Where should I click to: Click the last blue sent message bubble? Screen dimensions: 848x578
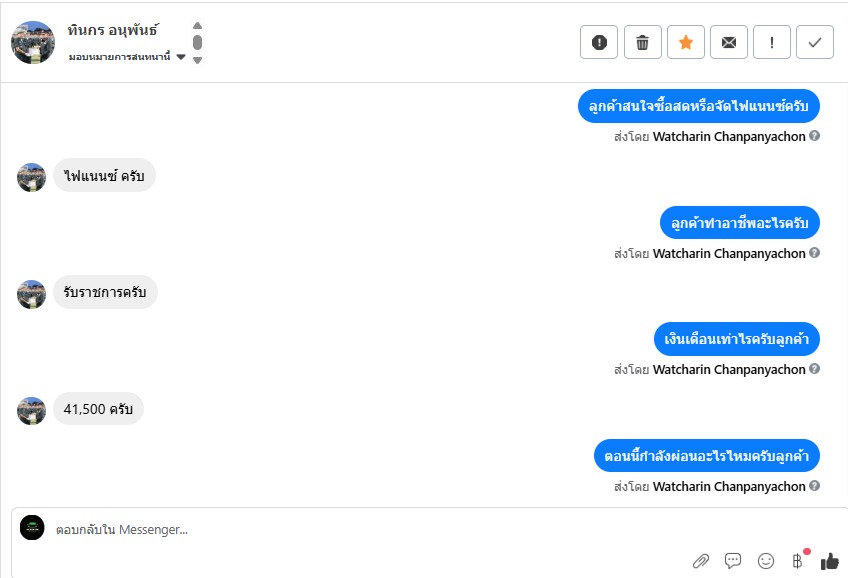(707, 456)
